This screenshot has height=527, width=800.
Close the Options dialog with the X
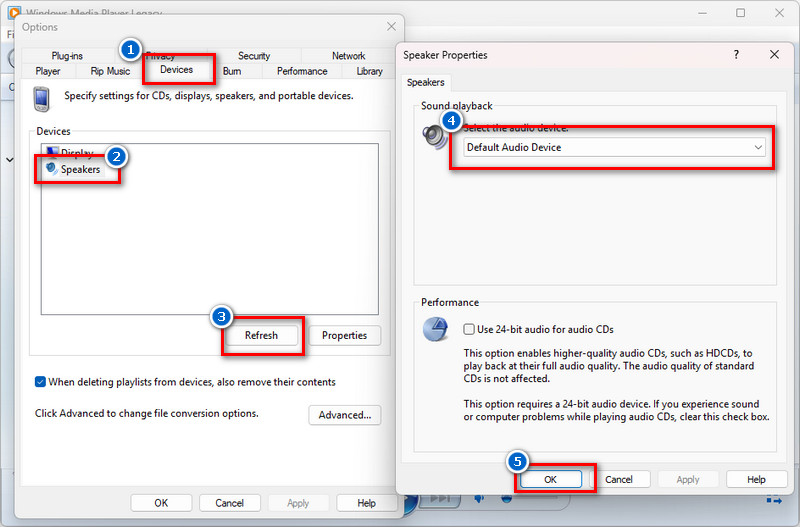click(391, 27)
